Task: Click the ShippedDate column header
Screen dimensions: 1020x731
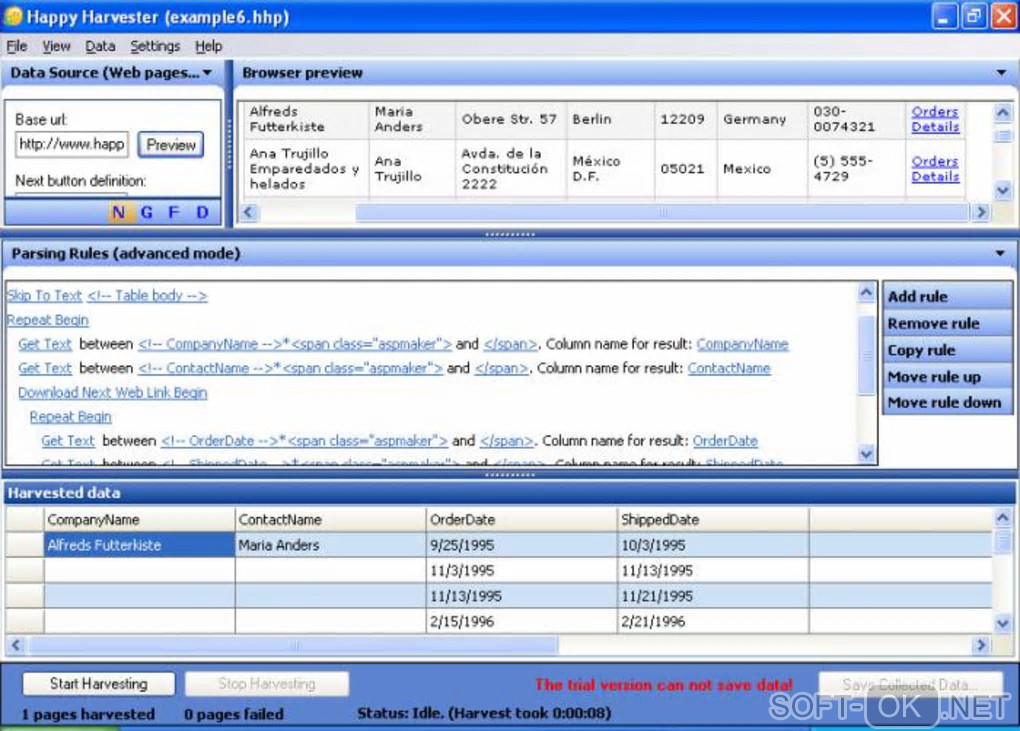Action: click(x=712, y=520)
